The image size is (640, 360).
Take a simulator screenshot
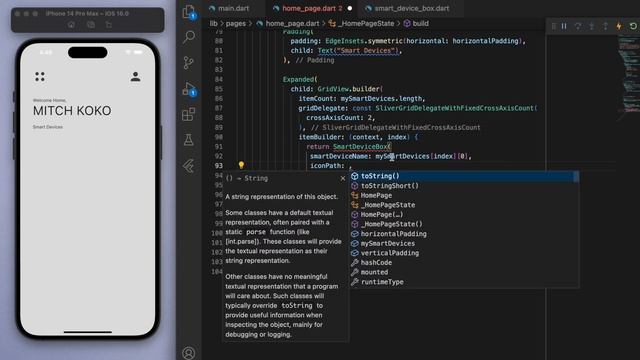(x=91, y=25)
